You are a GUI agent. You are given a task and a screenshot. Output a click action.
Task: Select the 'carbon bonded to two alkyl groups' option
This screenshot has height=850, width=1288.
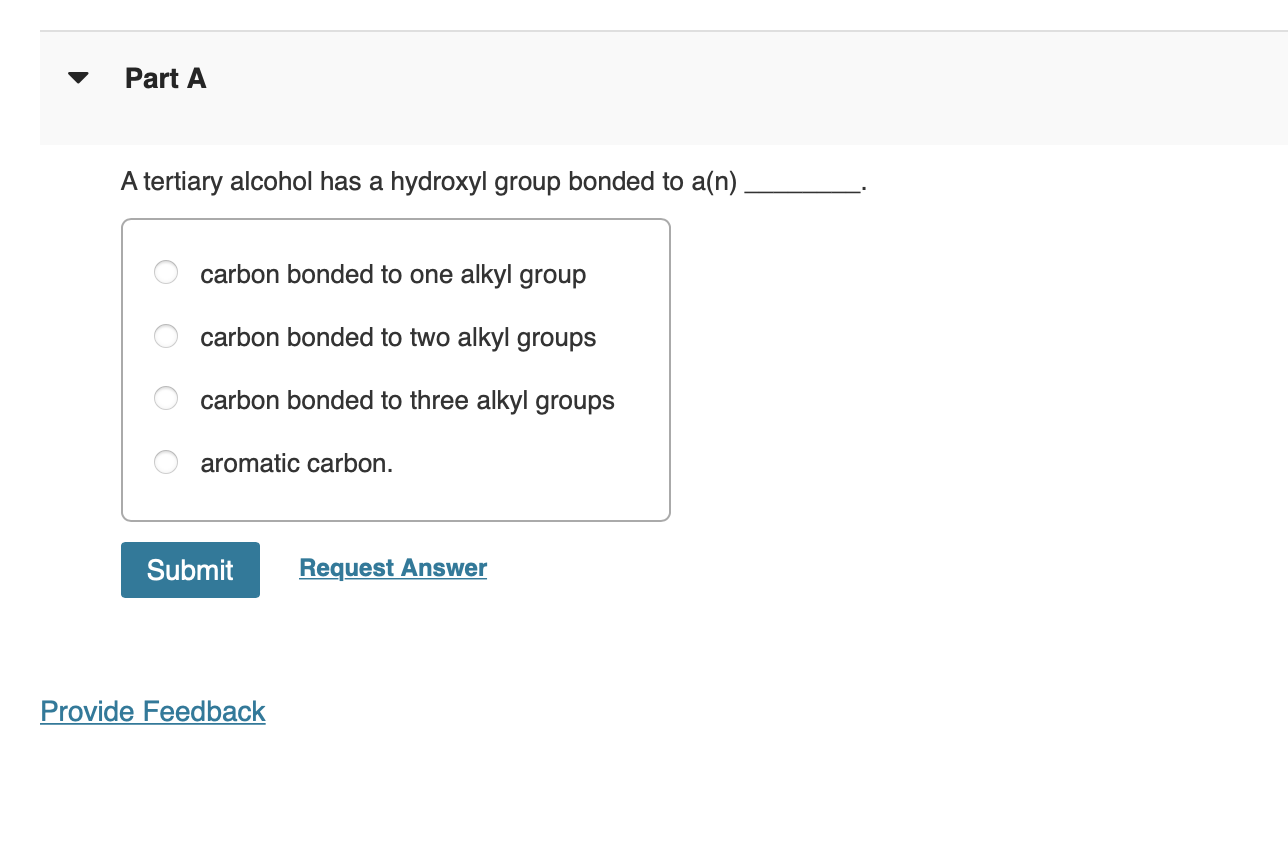pos(165,336)
